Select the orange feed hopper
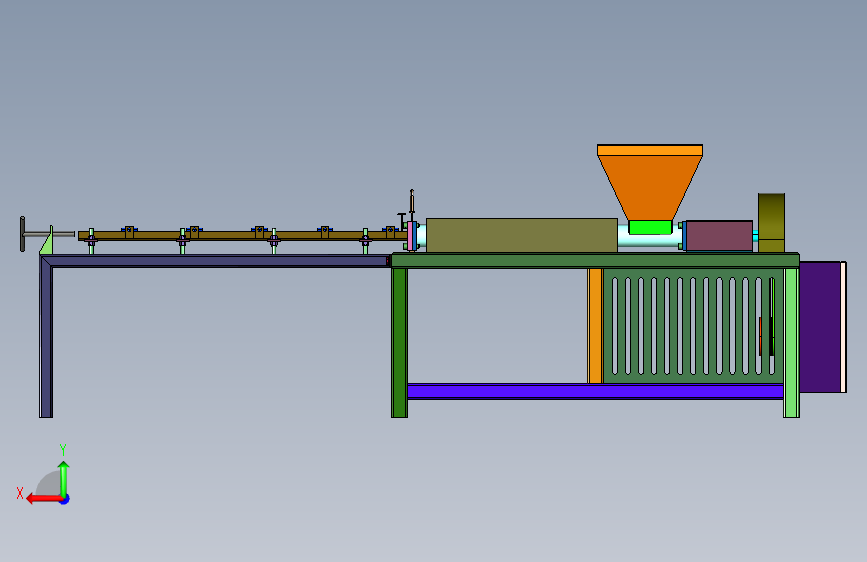The height and width of the screenshot is (562, 867). point(650,183)
